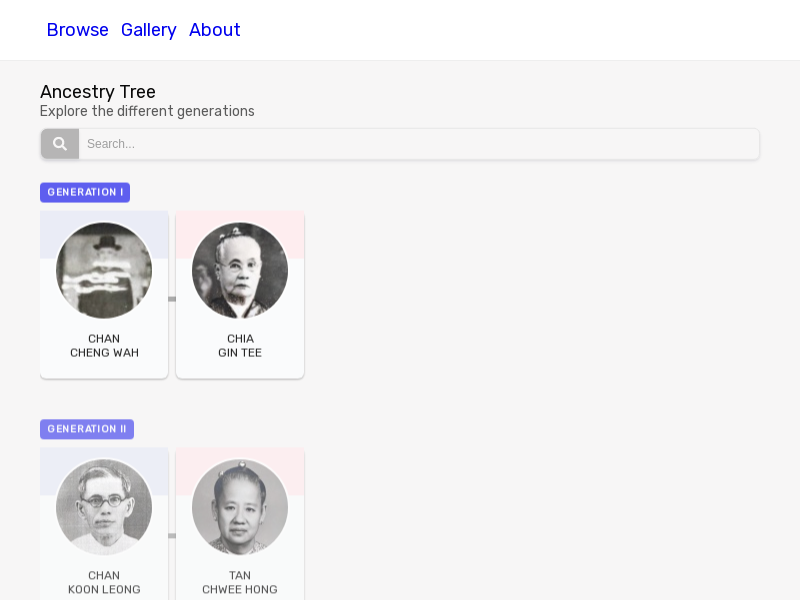800x600 pixels.
Task: Click the connector line between Generation I couple
Action: coord(172,299)
